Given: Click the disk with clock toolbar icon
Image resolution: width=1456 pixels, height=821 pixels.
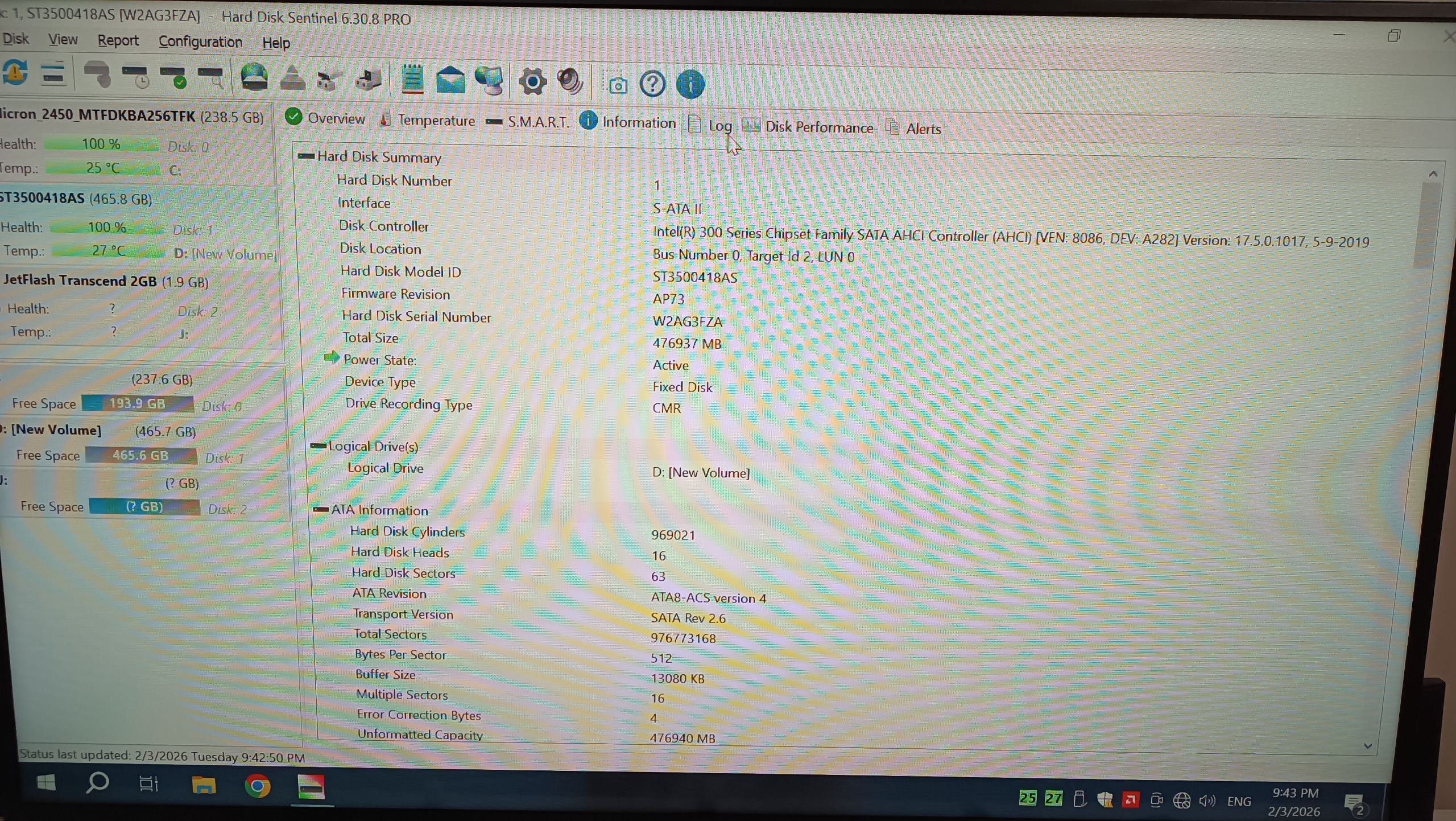Looking at the screenshot, I should (135, 77).
